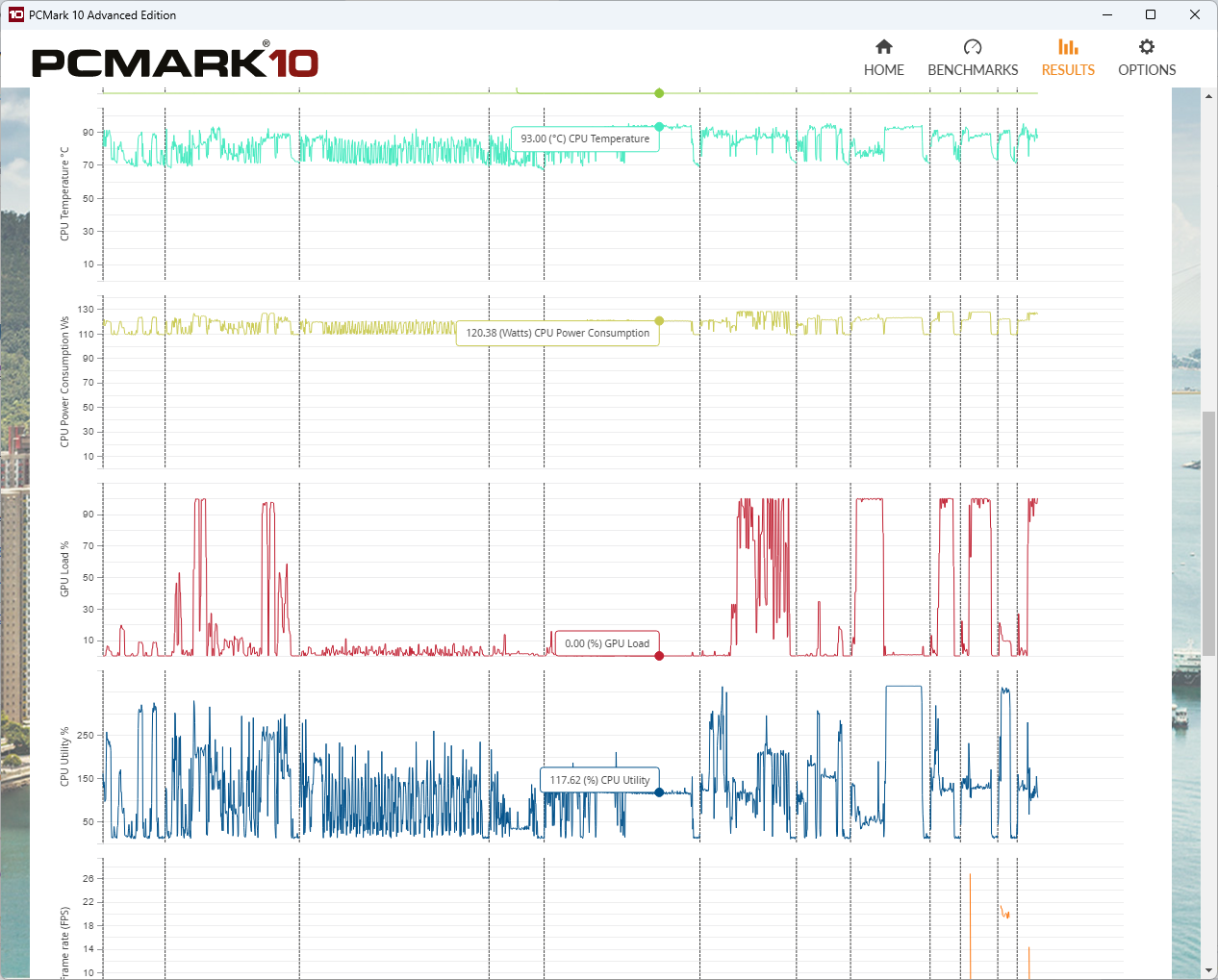Click the scrollbar up arrow
This screenshot has height=980, width=1218.
1208,96
